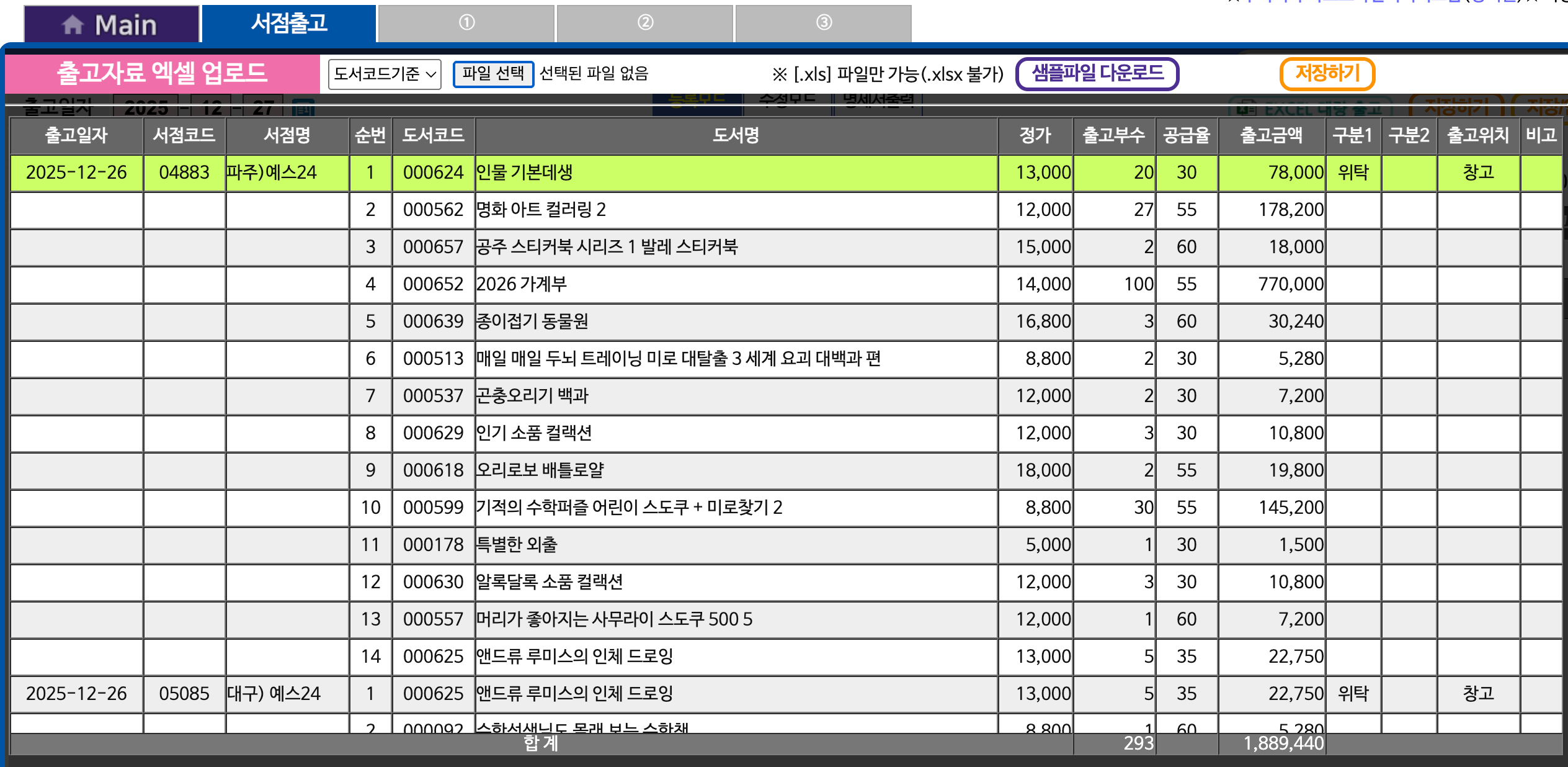Click the 출고일자 column header

76,135
